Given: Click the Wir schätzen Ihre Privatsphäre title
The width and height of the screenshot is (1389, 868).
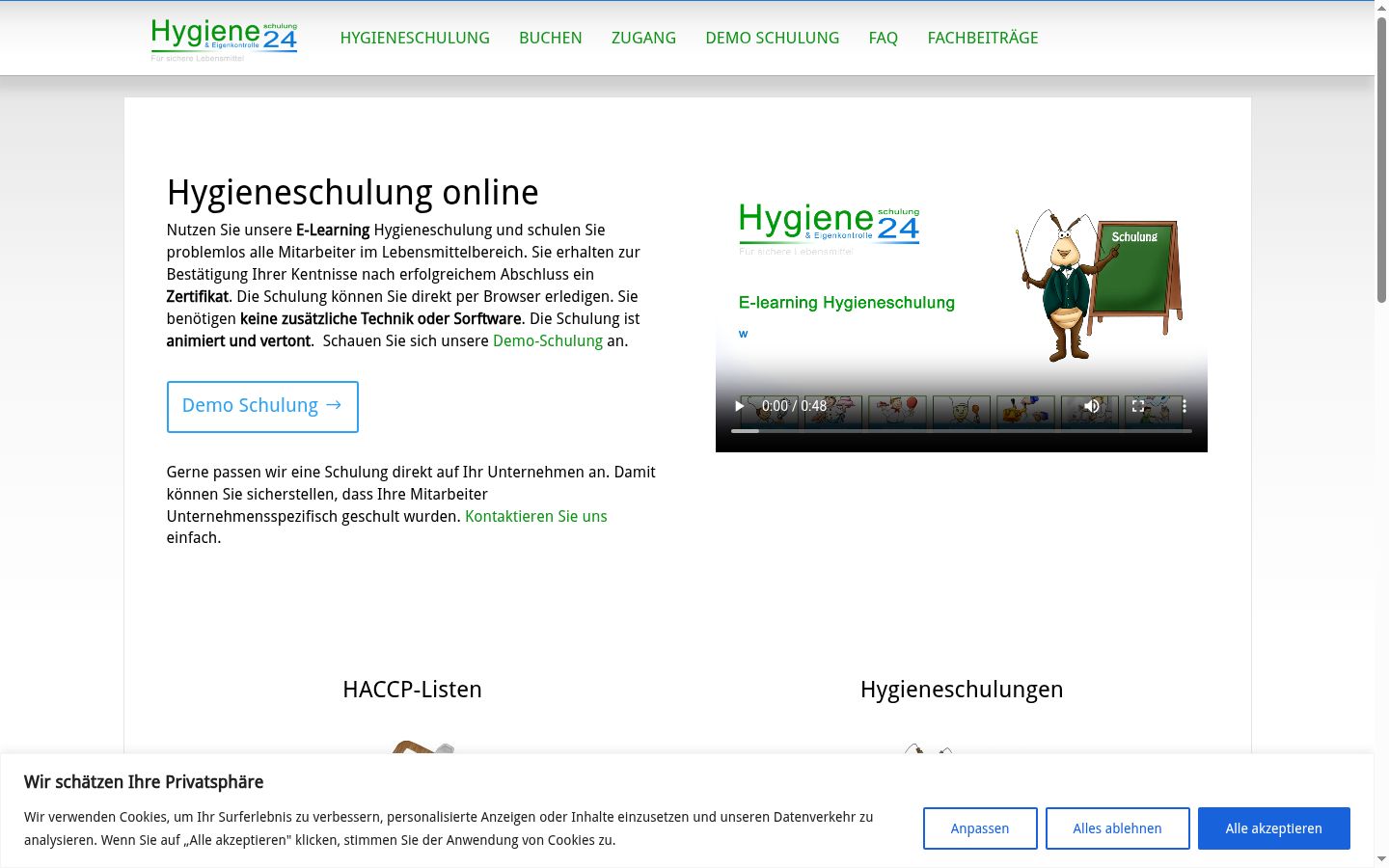Looking at the screenshot, I should pos(144,782).
